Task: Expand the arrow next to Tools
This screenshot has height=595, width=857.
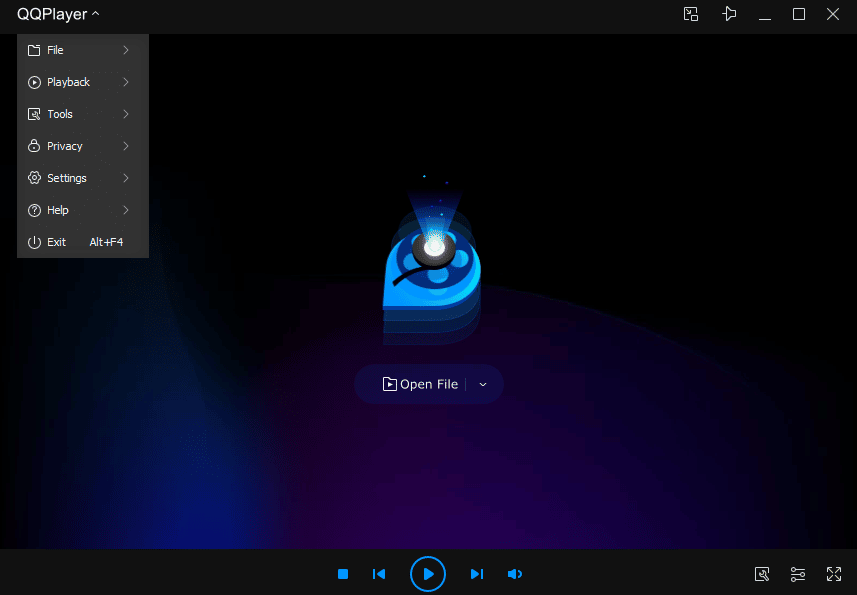Action: [126, 114]
